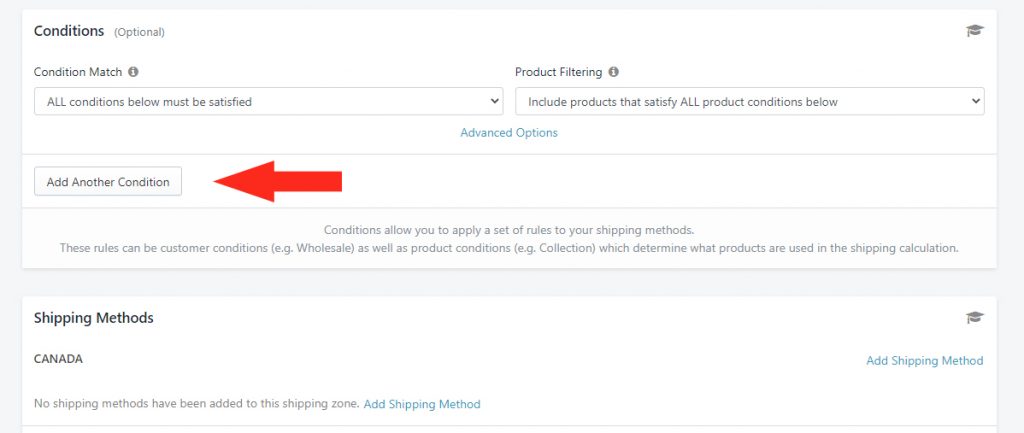Click Add Shipping Method link after the empty-zone message
This screenshot has width=1024, height=433.
422,404
